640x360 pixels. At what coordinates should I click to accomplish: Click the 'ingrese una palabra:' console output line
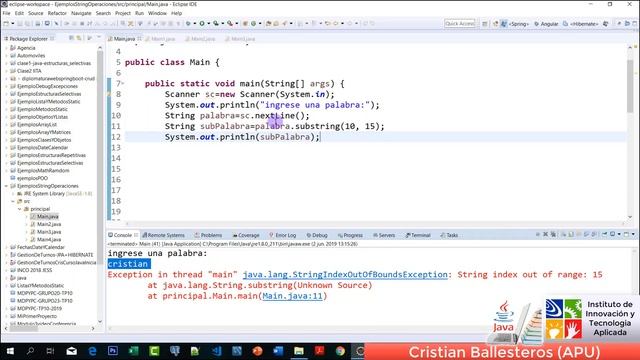coord(158,253)
